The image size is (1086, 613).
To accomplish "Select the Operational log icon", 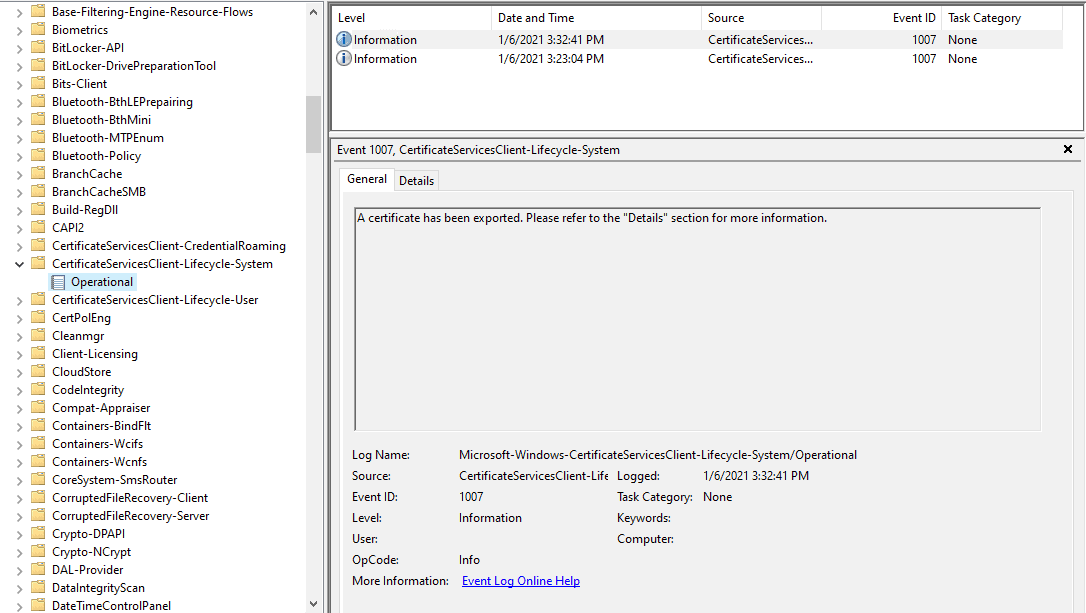I will (57, 281).
